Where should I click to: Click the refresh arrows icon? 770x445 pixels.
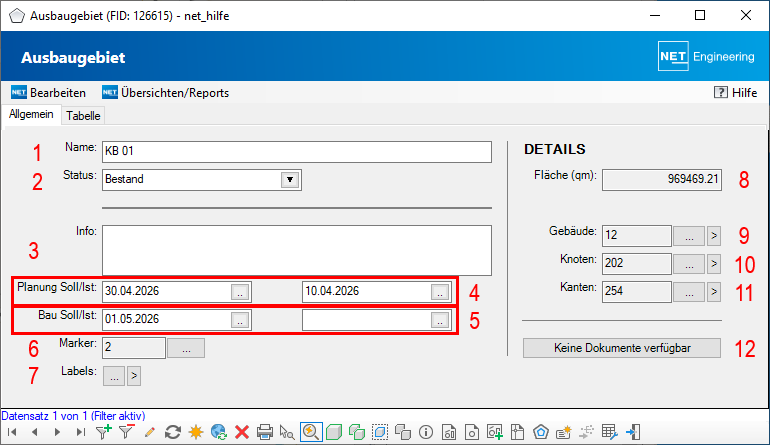pyautogui.click(x=173, y=432)
